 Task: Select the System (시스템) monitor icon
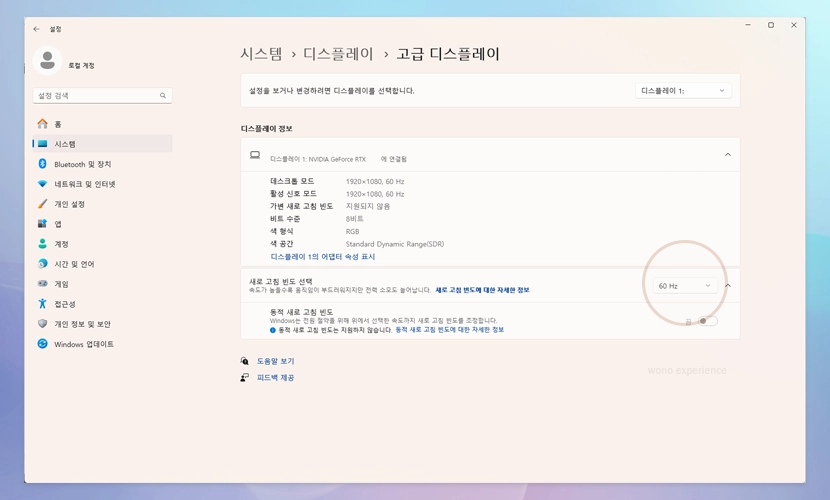coord(43,144)
